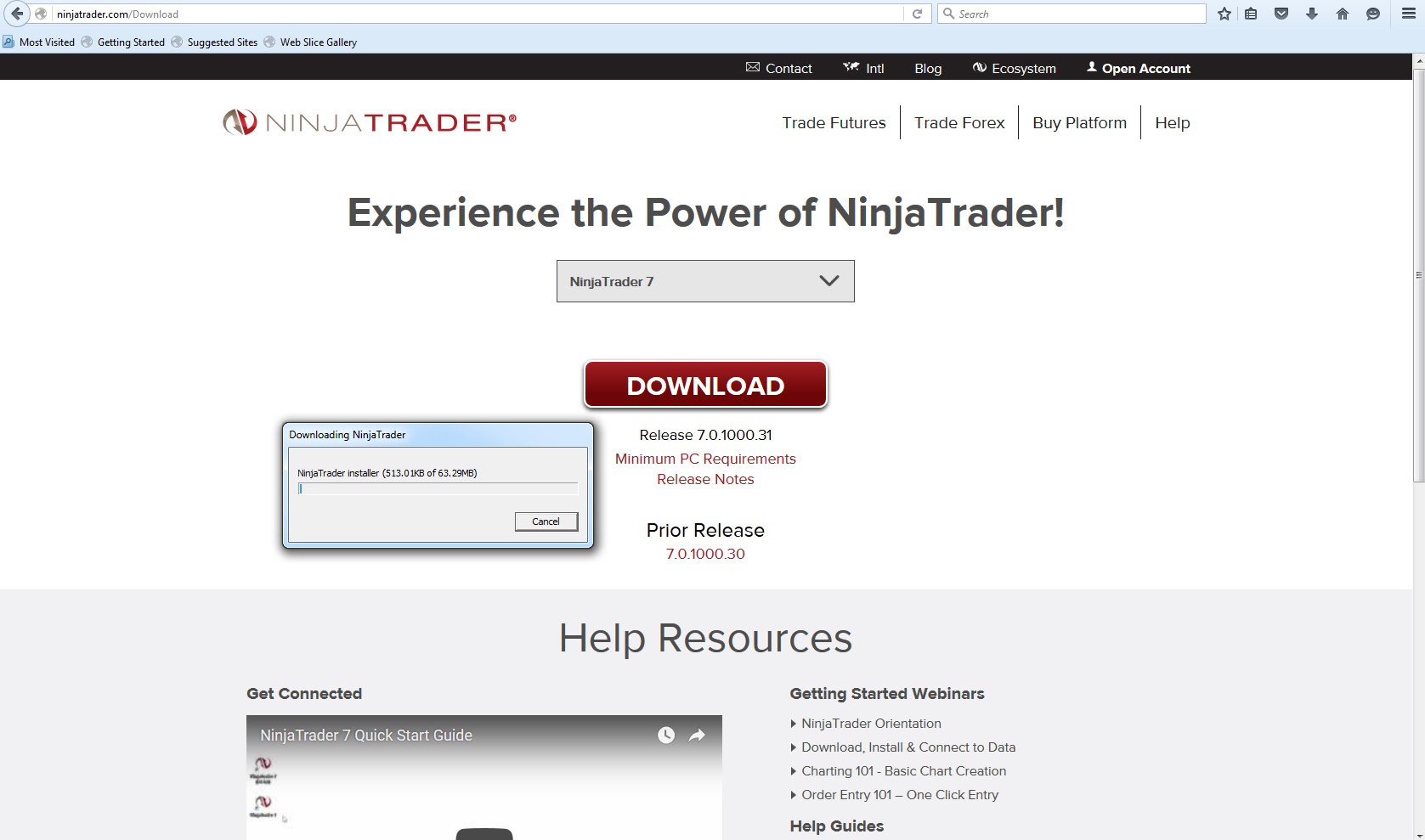This screenshot has width=1425, height=840.
Task: Click the Downloading NinjaTrader dialog title
Action: [348, 435]
